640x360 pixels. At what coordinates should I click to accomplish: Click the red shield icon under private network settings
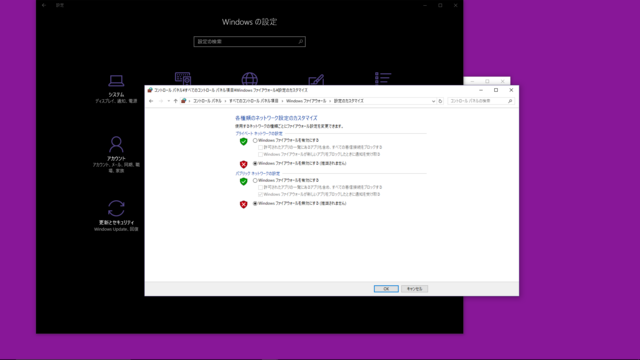[244, 164]
